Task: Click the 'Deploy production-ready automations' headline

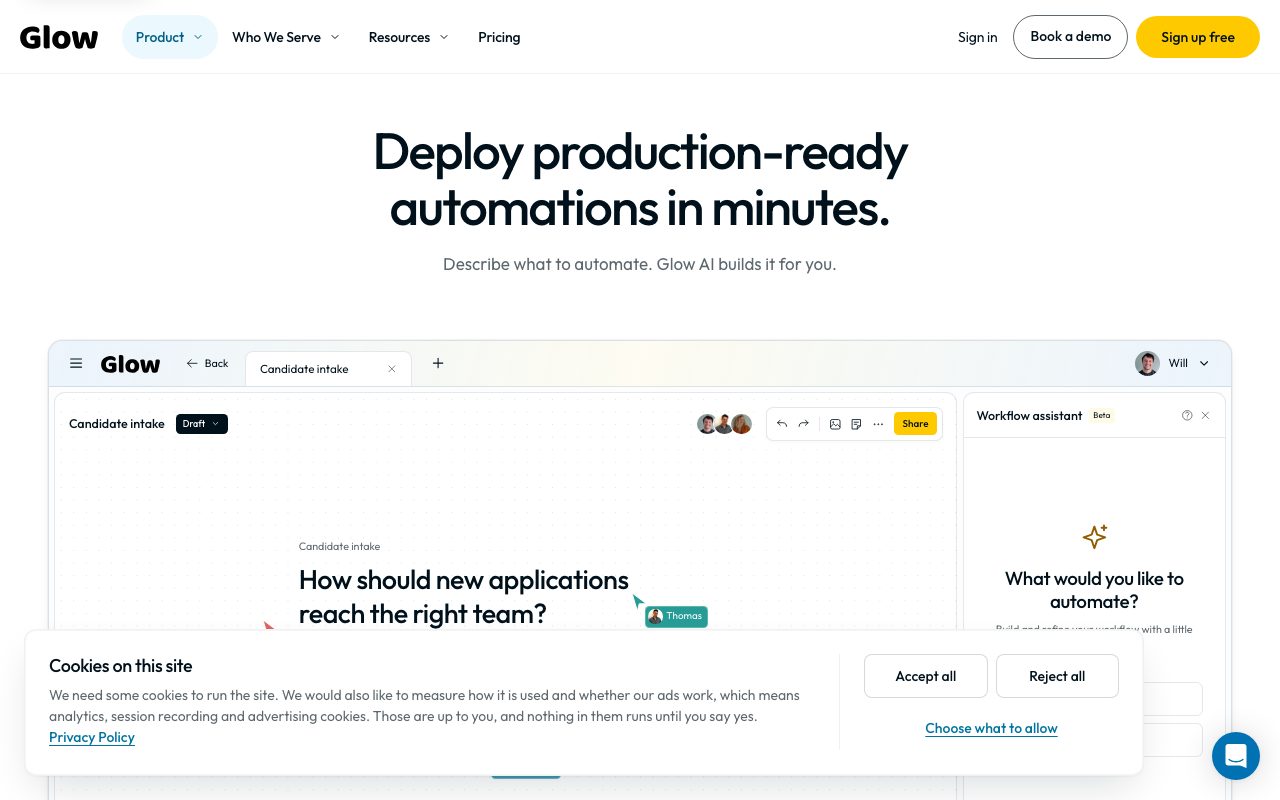Action: coord(640,179)
